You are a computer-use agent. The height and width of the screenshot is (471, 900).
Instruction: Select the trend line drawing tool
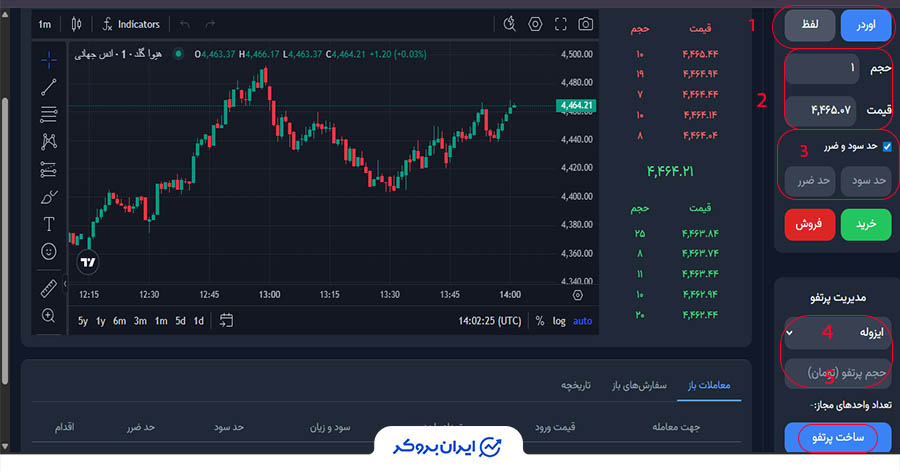49,87
